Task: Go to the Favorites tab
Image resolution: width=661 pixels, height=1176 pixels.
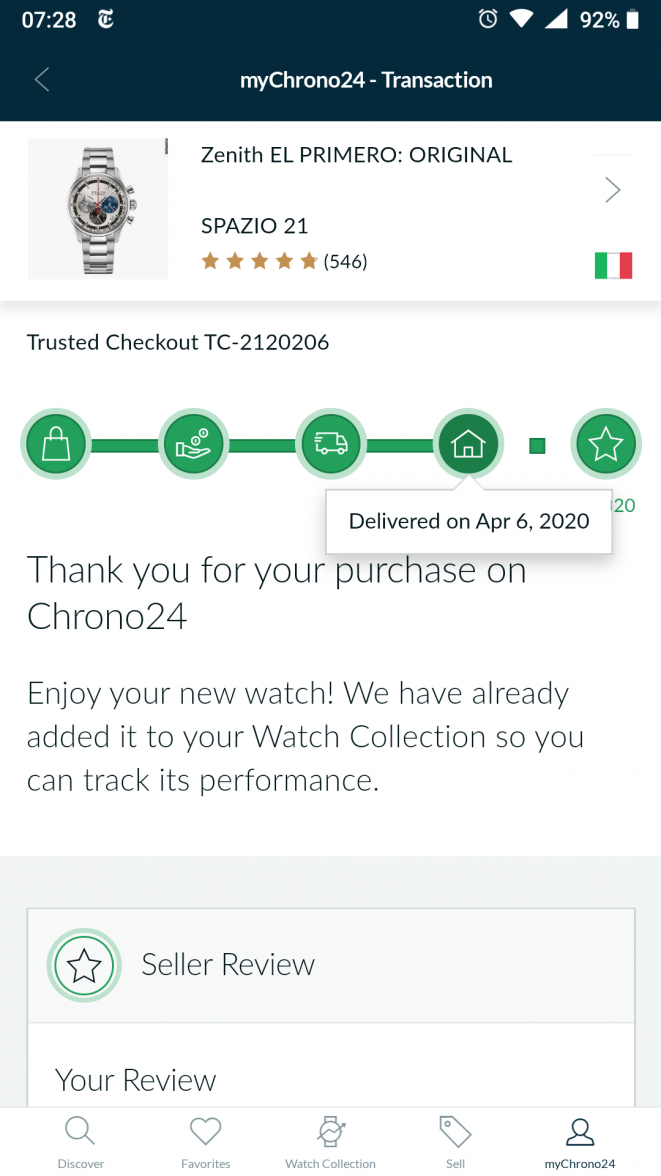Action: point(205,1142)
